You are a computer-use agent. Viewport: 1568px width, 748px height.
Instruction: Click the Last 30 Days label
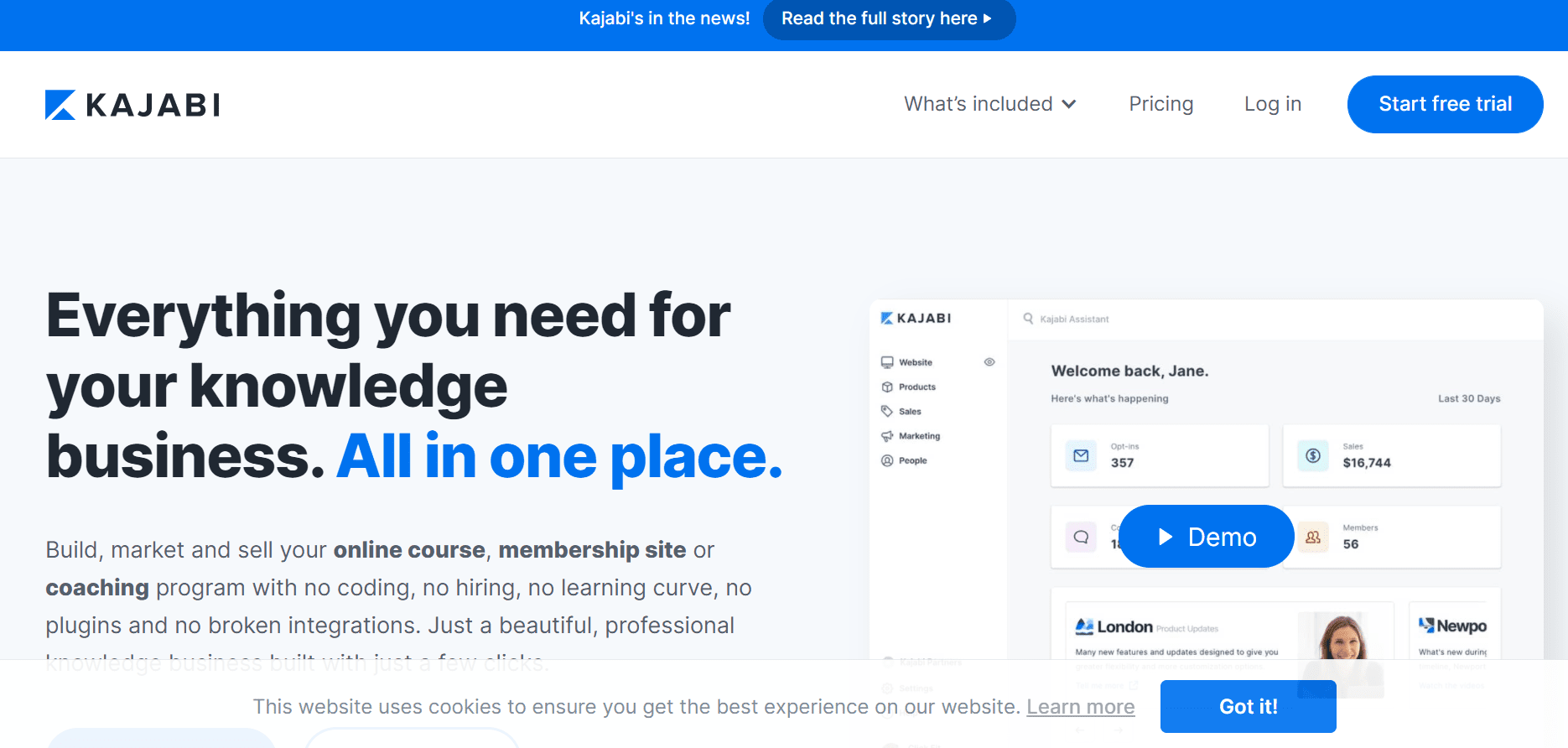(1469, 398)
